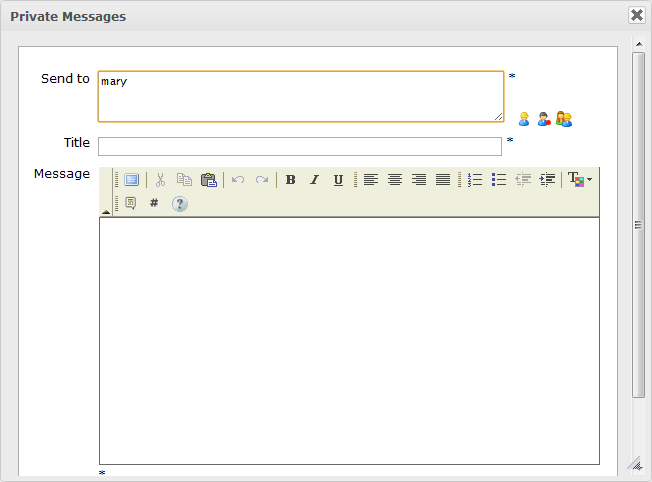Image resolution: width=652 pixels, height=482 pixels.
Task: Click the Copy icon in editor toolbar
Action: (184, 180)
